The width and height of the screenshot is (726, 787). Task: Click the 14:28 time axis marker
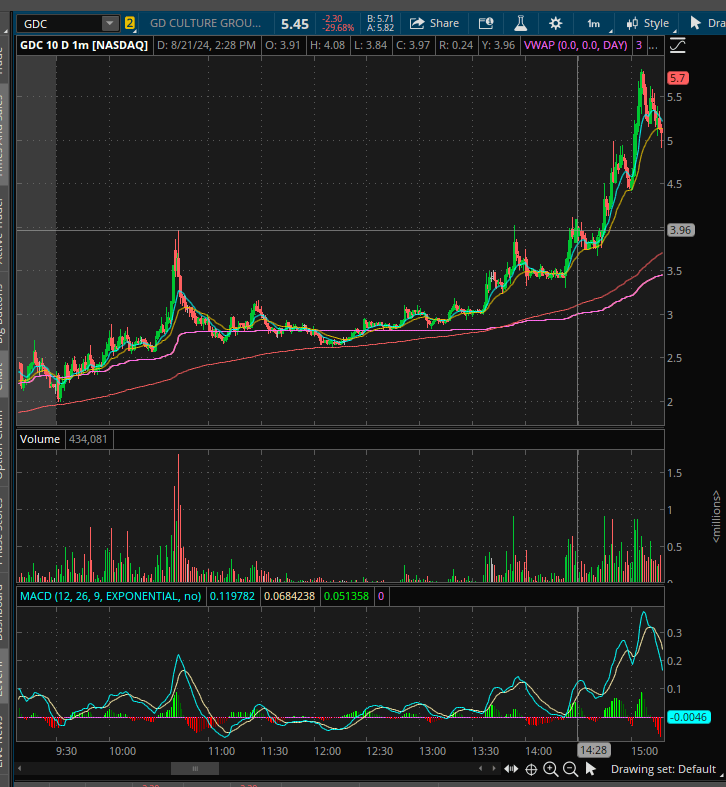(x=593, y=750)
